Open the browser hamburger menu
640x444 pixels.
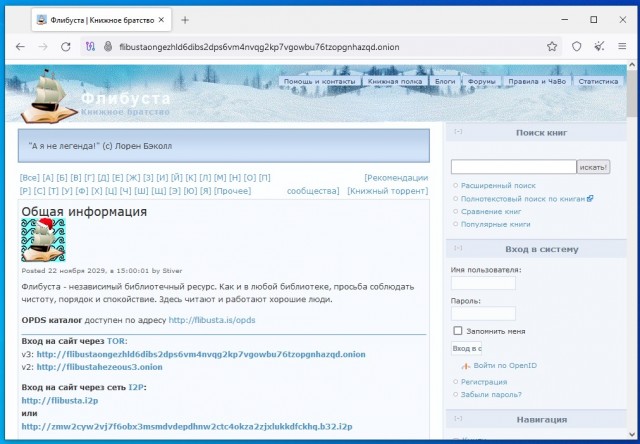point(622,47)
